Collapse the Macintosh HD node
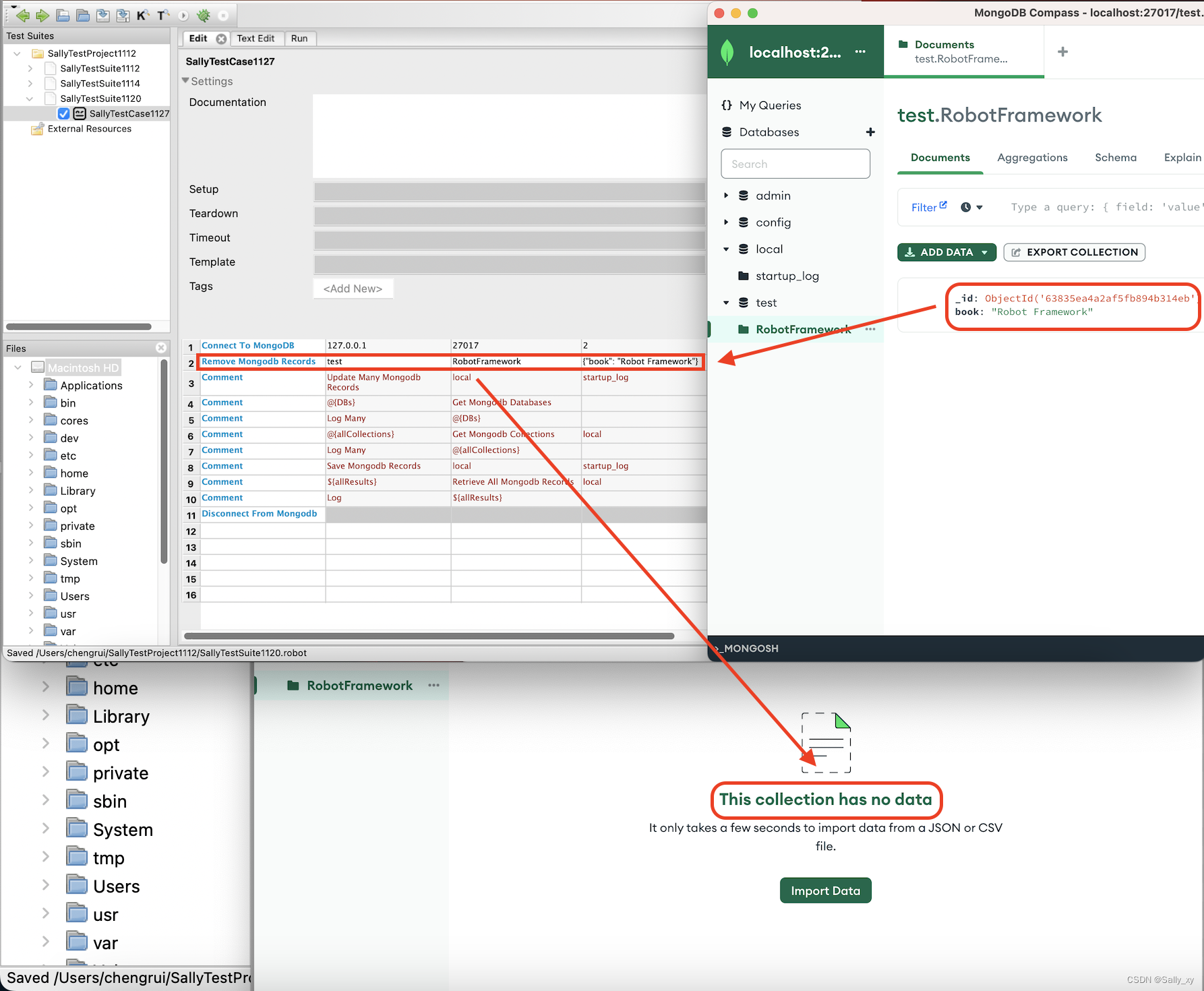The image size is (1204, 991). click(18, 367)
